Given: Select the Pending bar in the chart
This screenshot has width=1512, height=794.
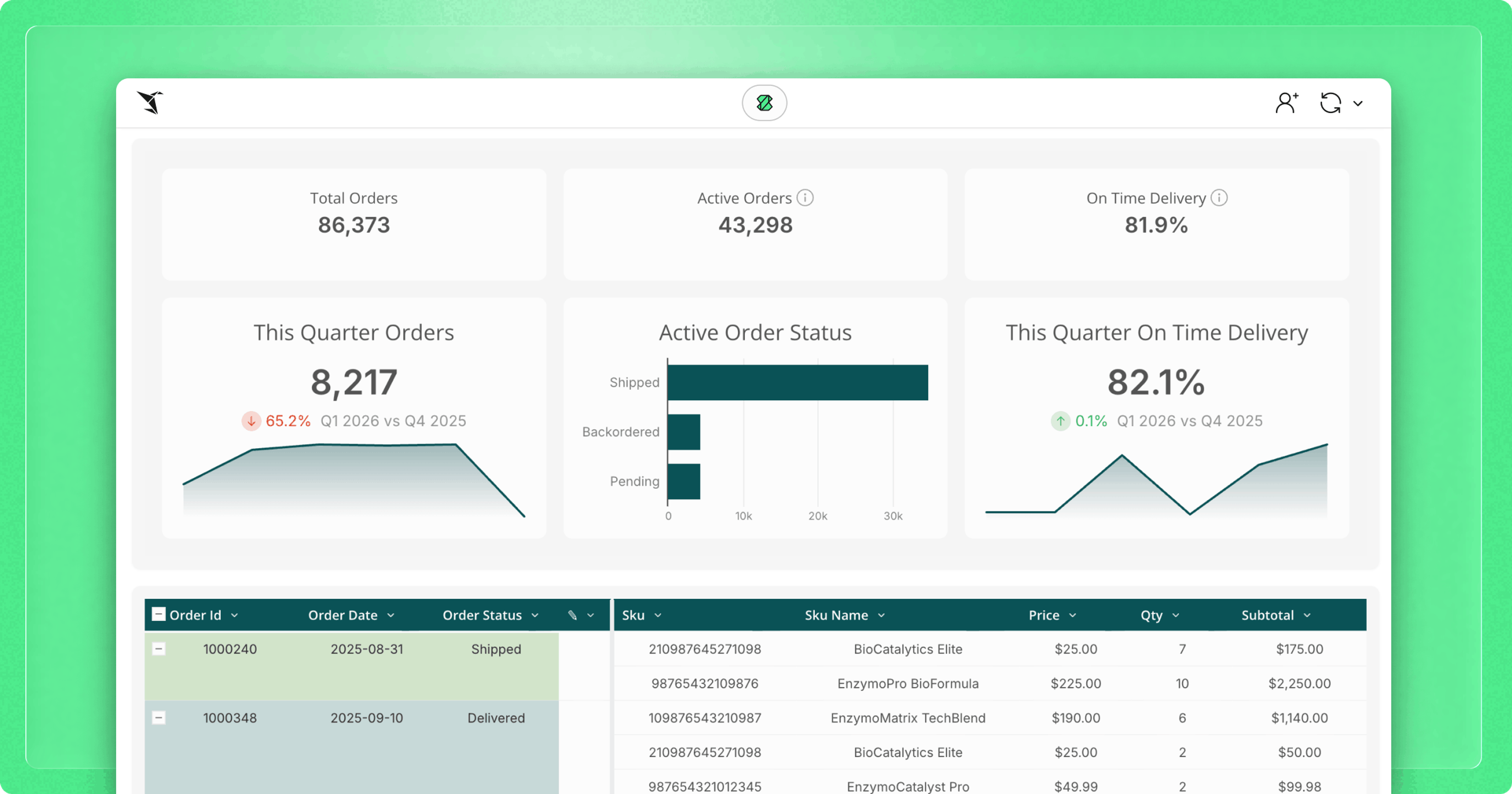Looking at the screenshot, I should [x=684, y=482].
